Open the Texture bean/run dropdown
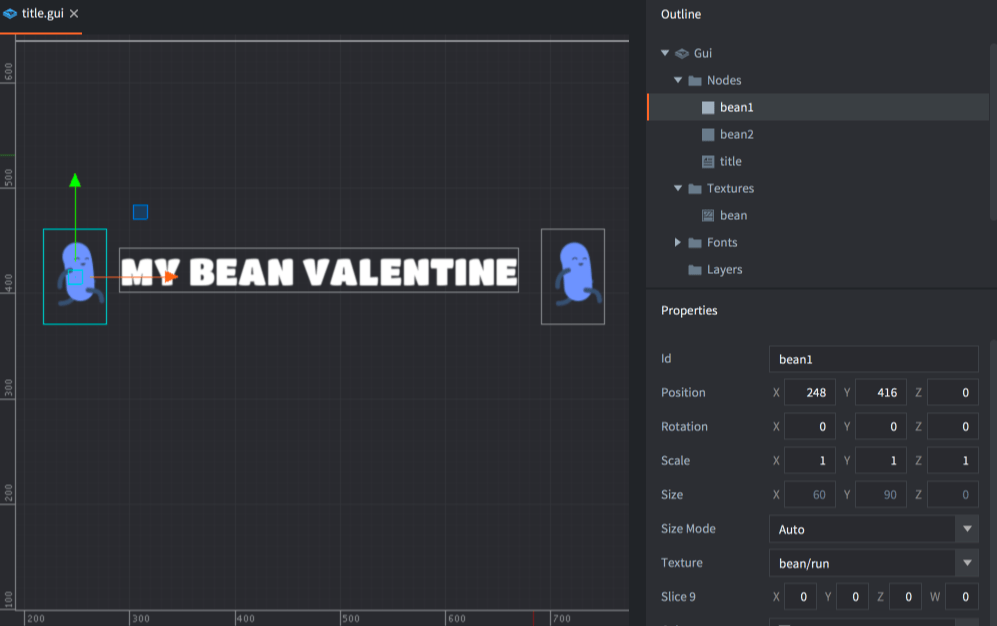 click(966, 563)
